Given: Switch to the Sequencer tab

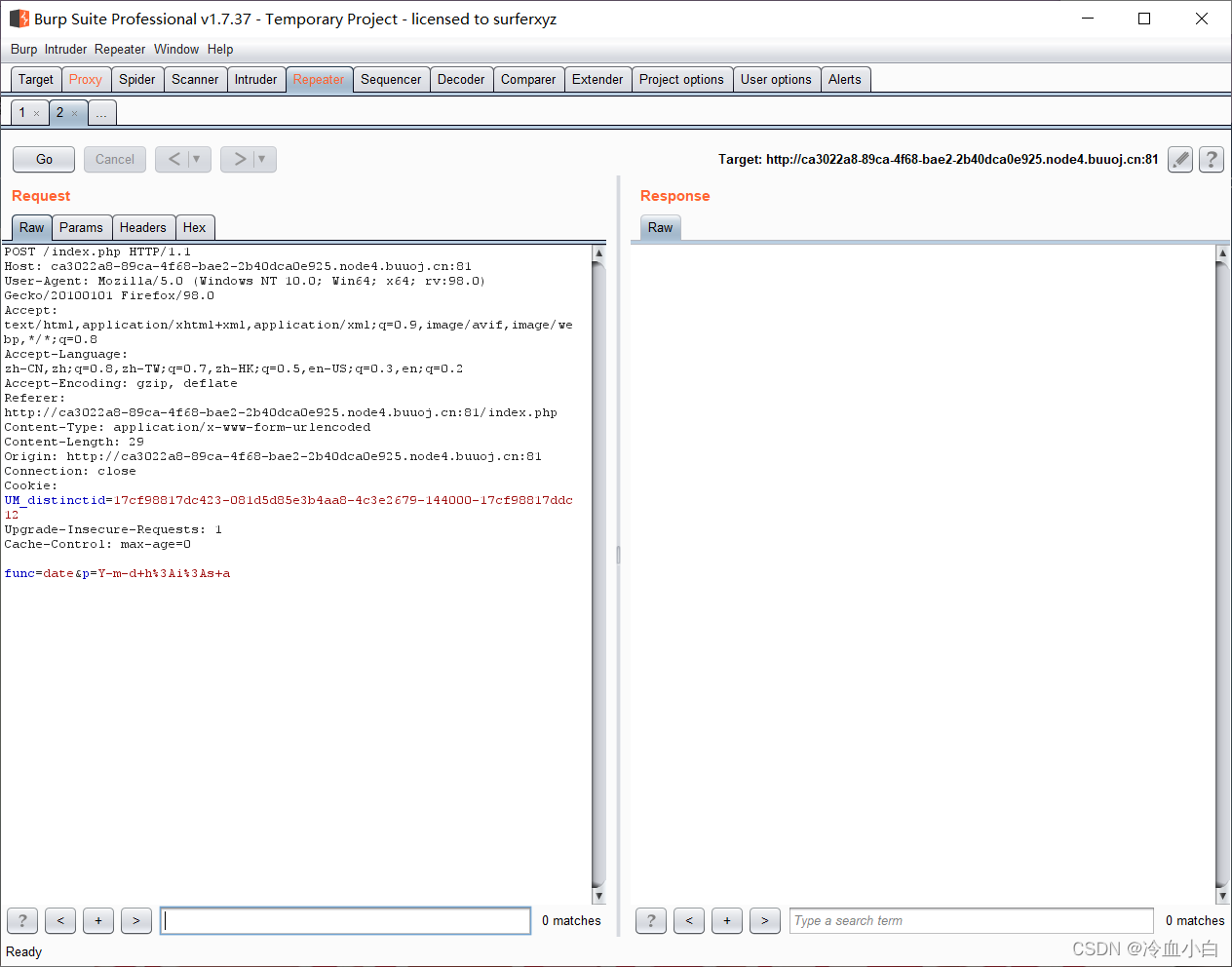Looking at the screenshot, I should coord(391,80).
